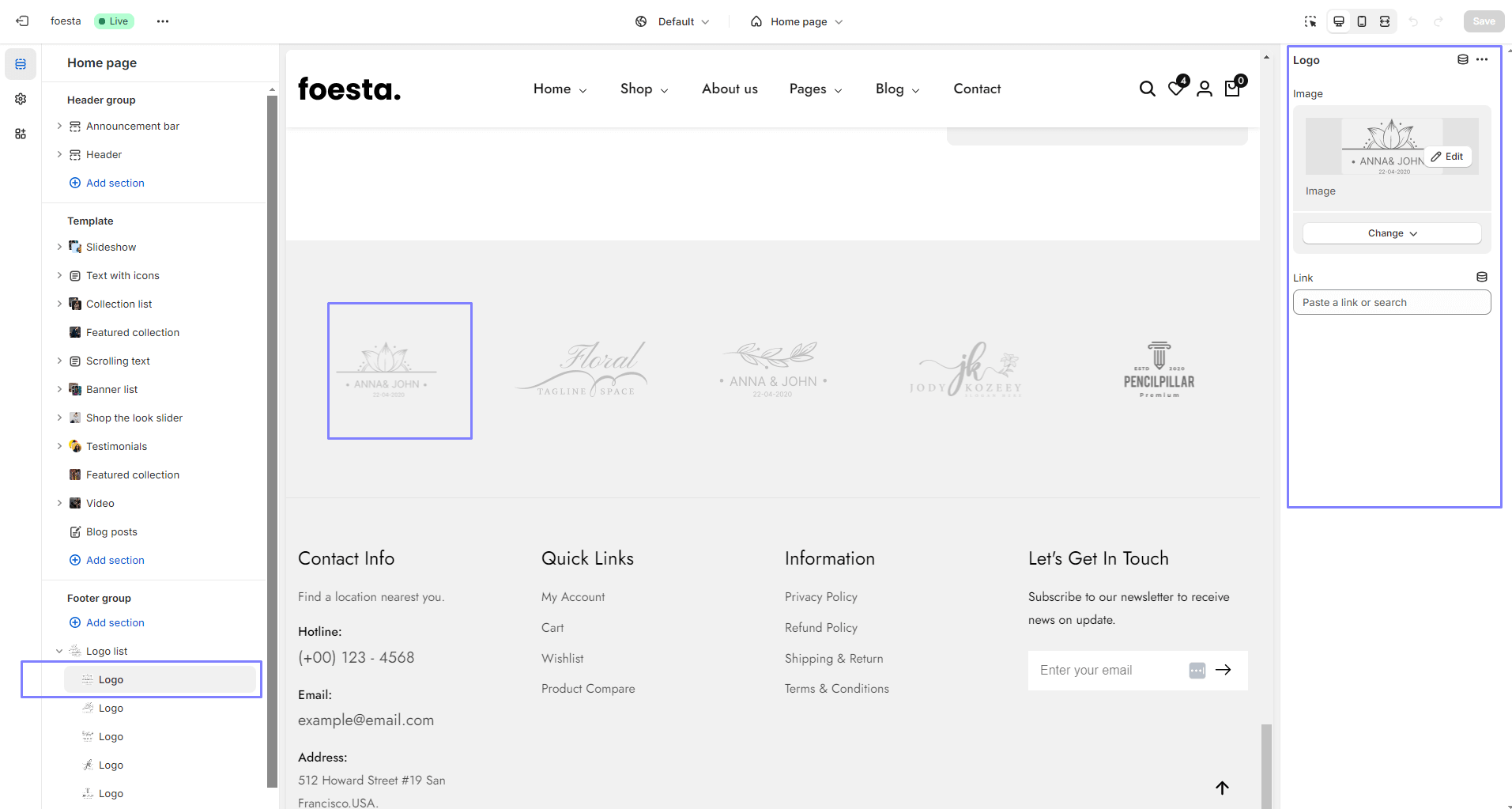Toggle the inspector selection tool
This screenshot has width=1512, height=809.
pos(1310,21)
